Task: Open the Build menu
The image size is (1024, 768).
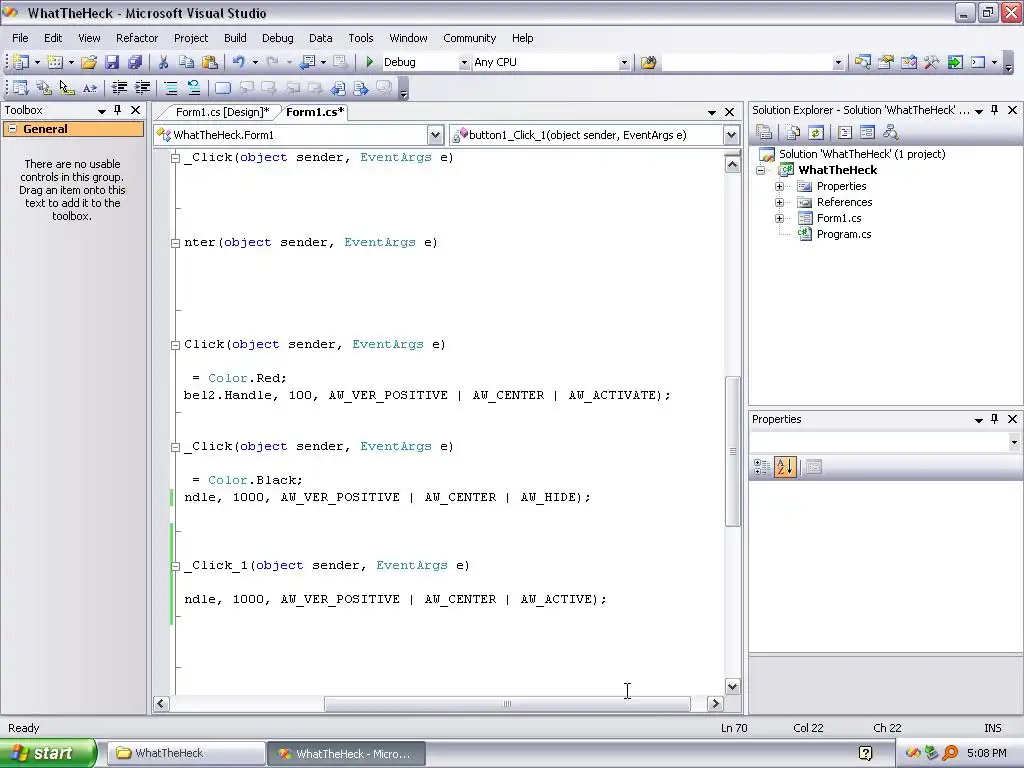Action: coord(235,38)
